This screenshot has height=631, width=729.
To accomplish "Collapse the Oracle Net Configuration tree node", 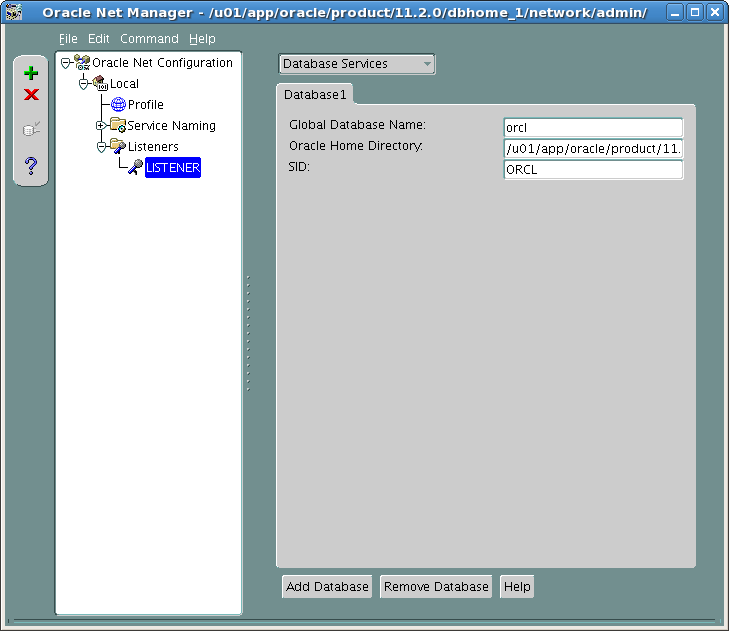I will (66, 63).
